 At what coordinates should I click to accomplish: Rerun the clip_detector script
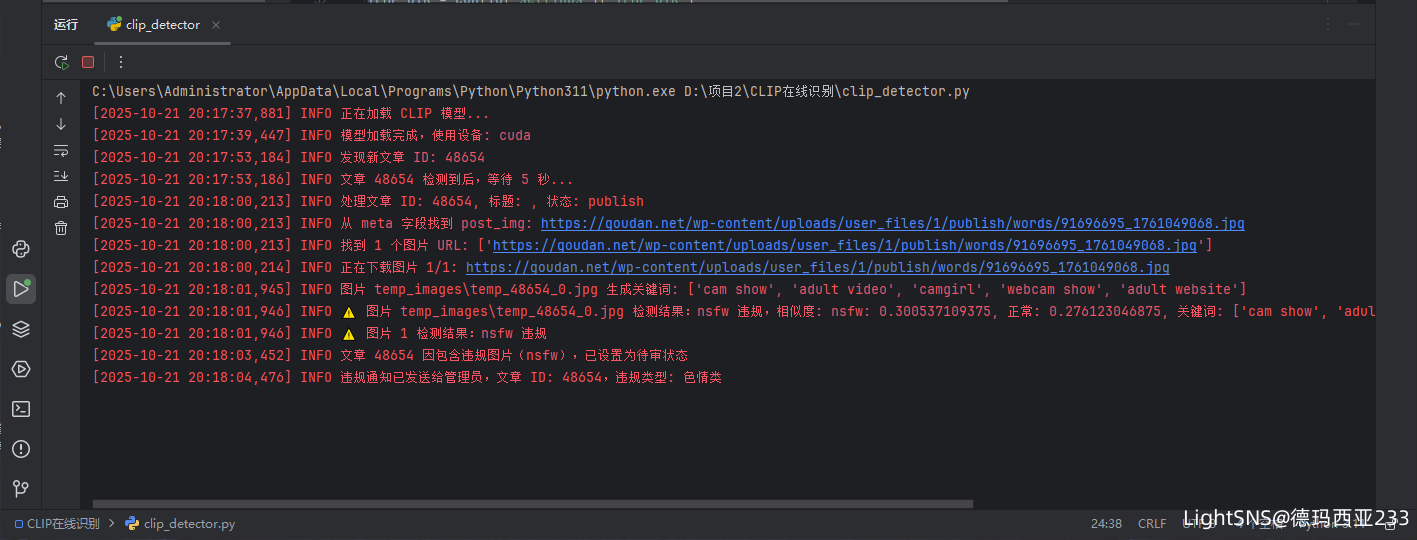(62, 62)
